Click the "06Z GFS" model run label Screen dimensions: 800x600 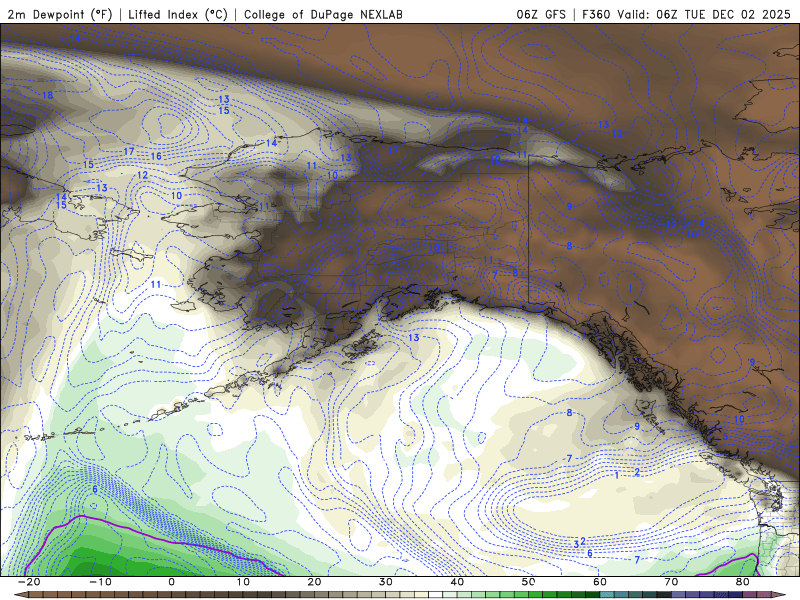point(541,14)
